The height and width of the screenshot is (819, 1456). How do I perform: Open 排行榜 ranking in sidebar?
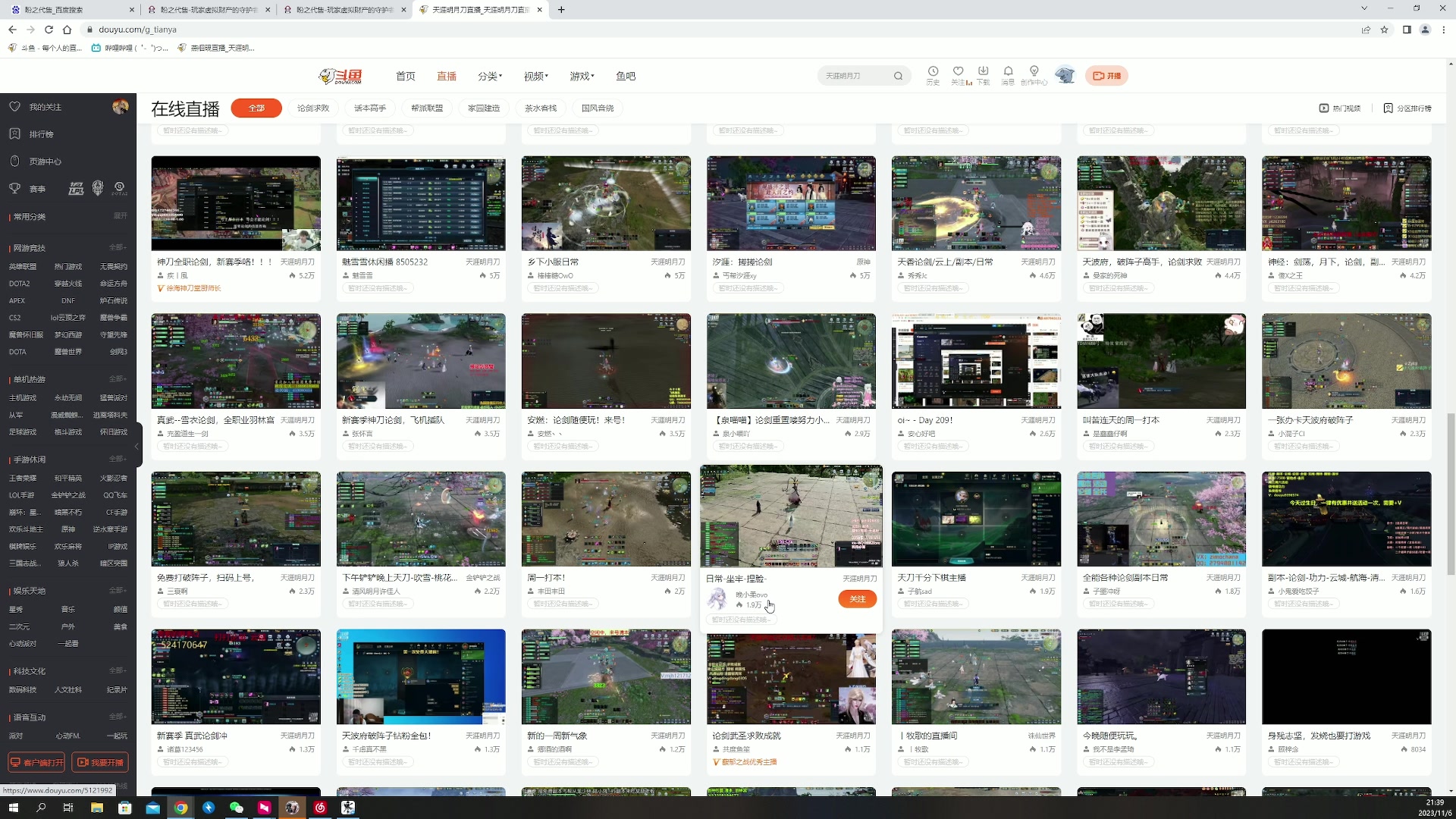41,134
